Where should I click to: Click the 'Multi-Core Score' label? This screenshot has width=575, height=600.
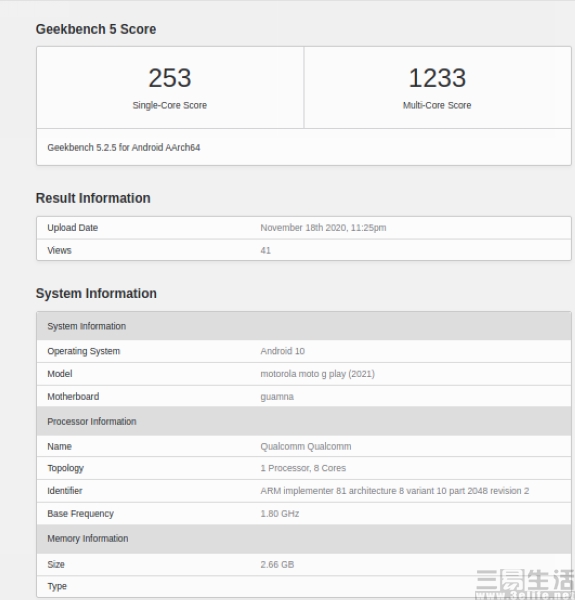(x=437, y=105)
